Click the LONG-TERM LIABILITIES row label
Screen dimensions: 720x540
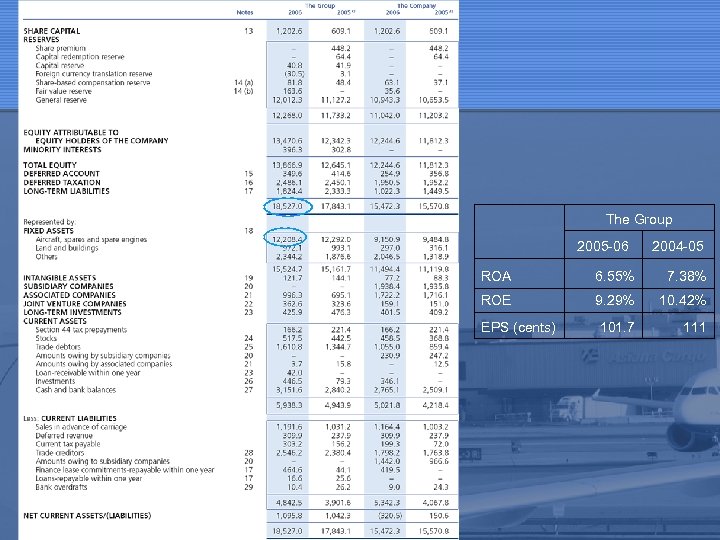67,191
